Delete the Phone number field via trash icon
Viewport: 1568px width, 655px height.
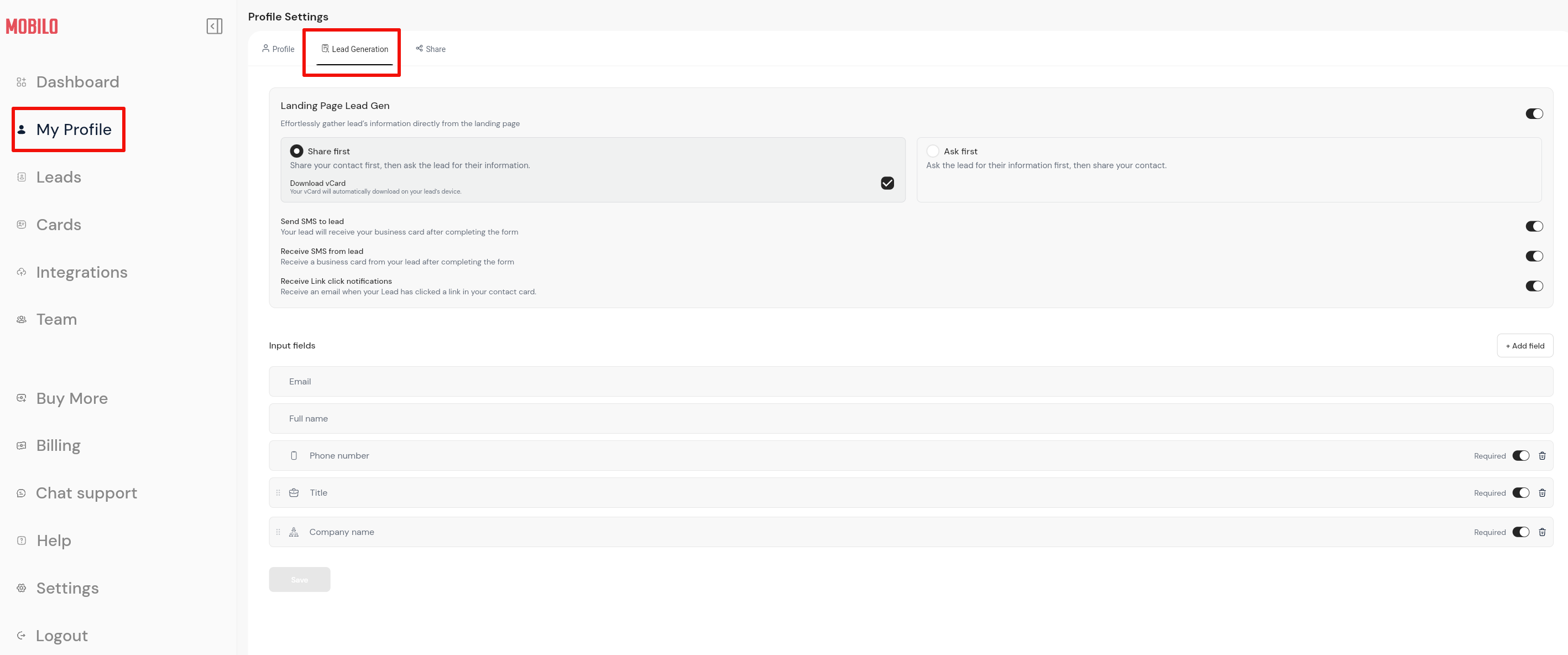(x=1542, y=456)
